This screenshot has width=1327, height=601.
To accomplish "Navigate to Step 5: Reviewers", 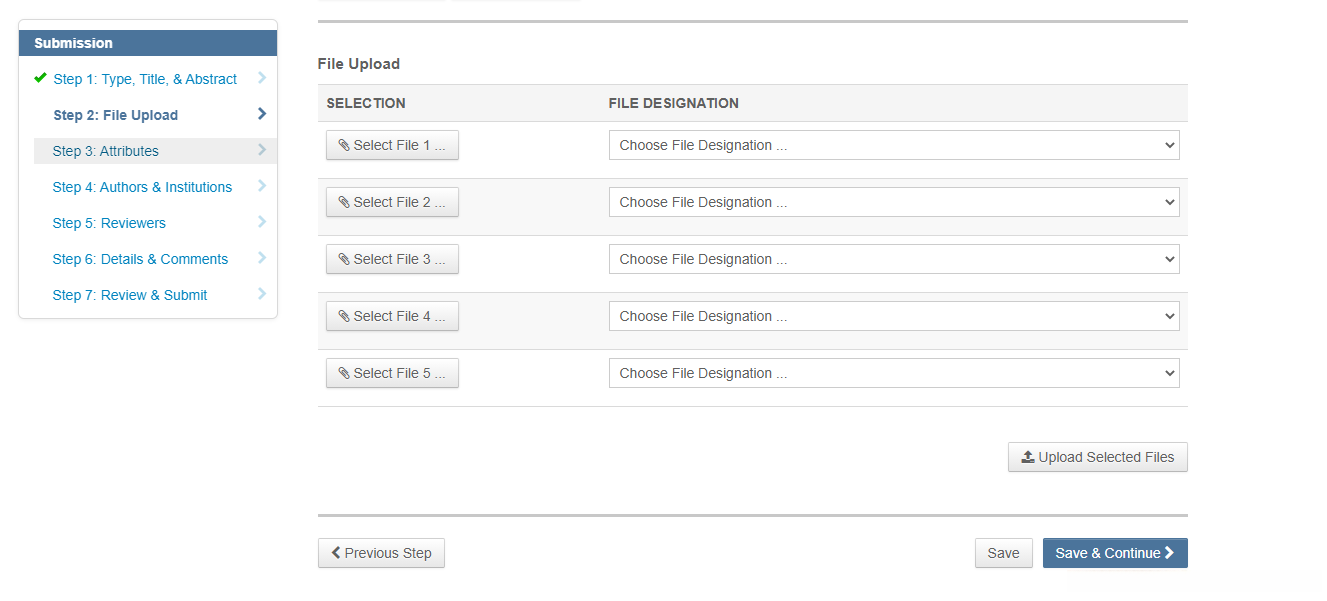I will tap(109, 223).
